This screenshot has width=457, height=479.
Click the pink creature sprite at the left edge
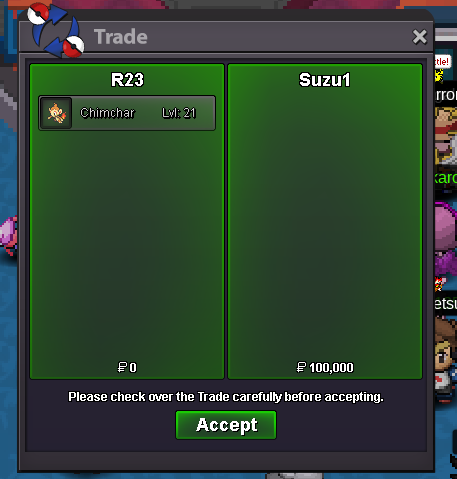9,235
